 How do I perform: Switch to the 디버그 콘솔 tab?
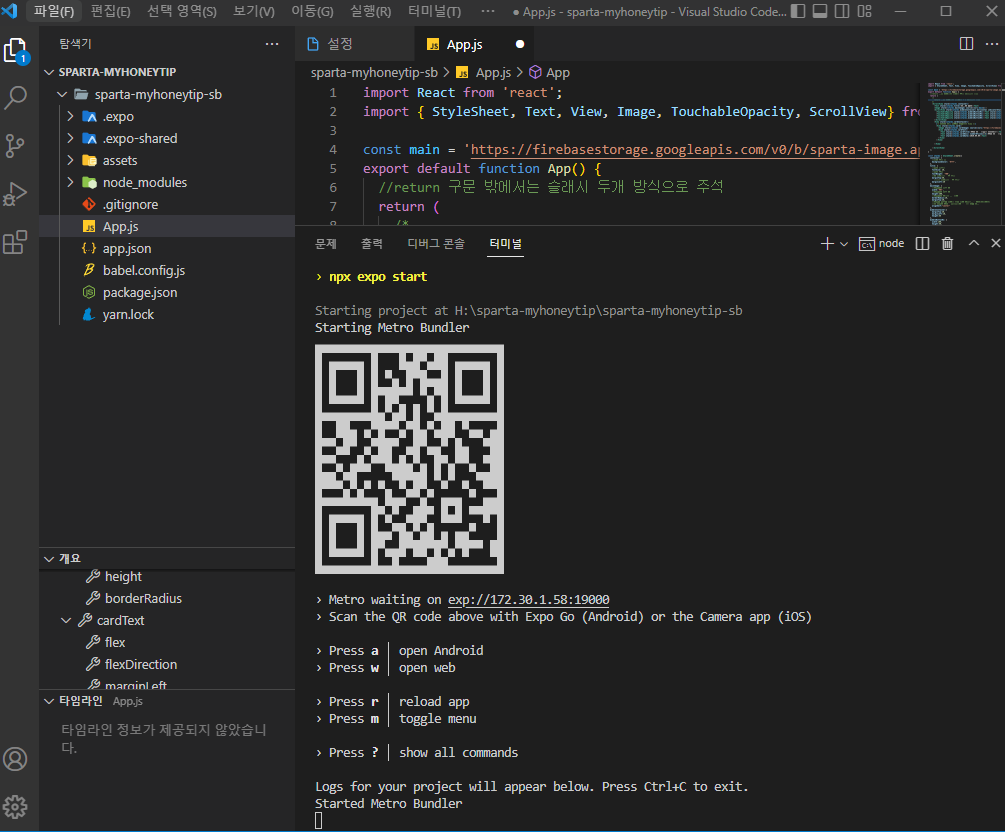tap(436, 244)
